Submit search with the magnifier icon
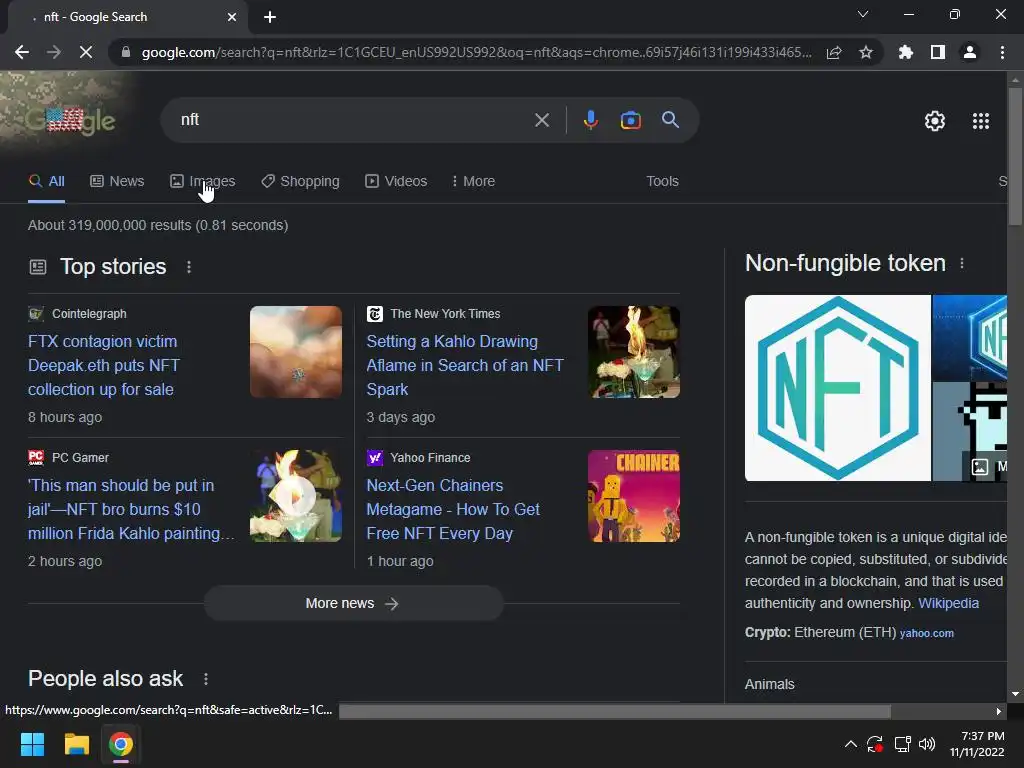1024x768 pixels. click(670, 120)
